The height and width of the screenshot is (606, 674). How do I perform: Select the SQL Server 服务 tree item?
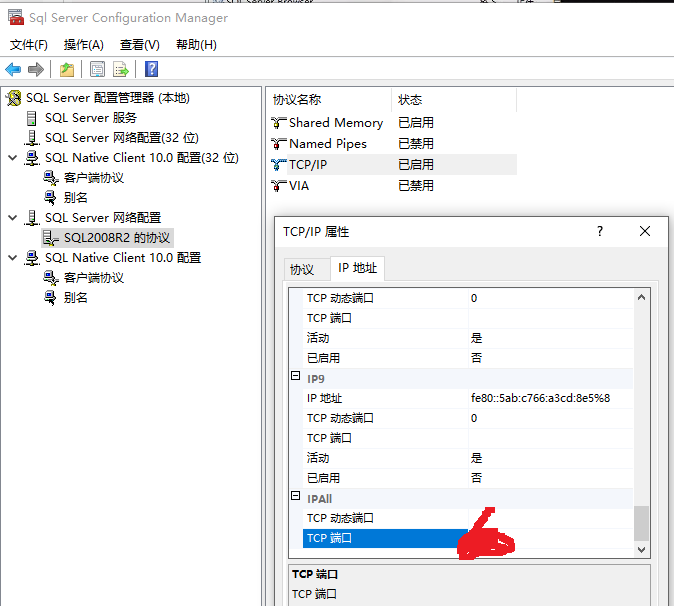tap(91, 118)
